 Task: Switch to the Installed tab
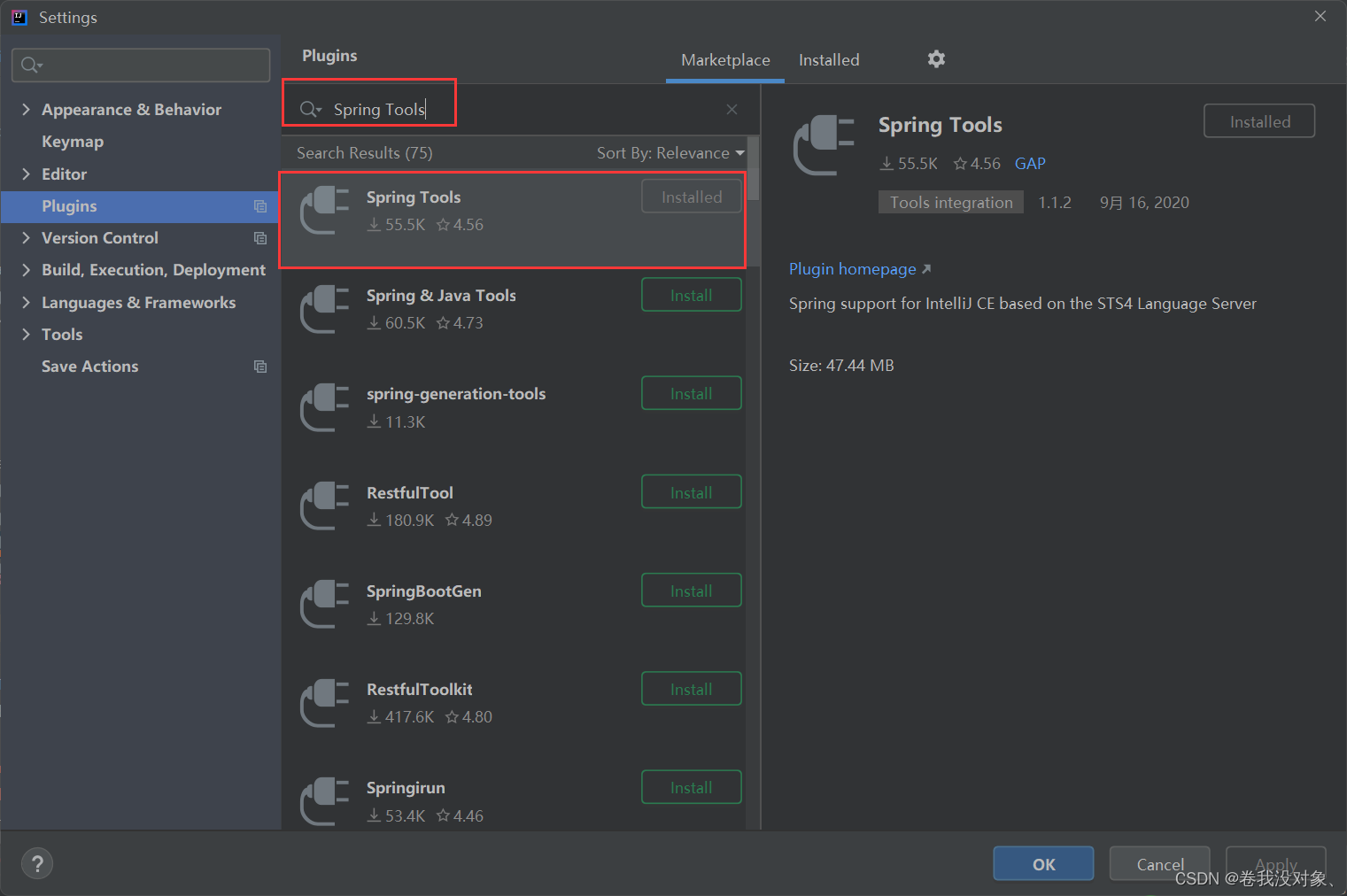829,60
